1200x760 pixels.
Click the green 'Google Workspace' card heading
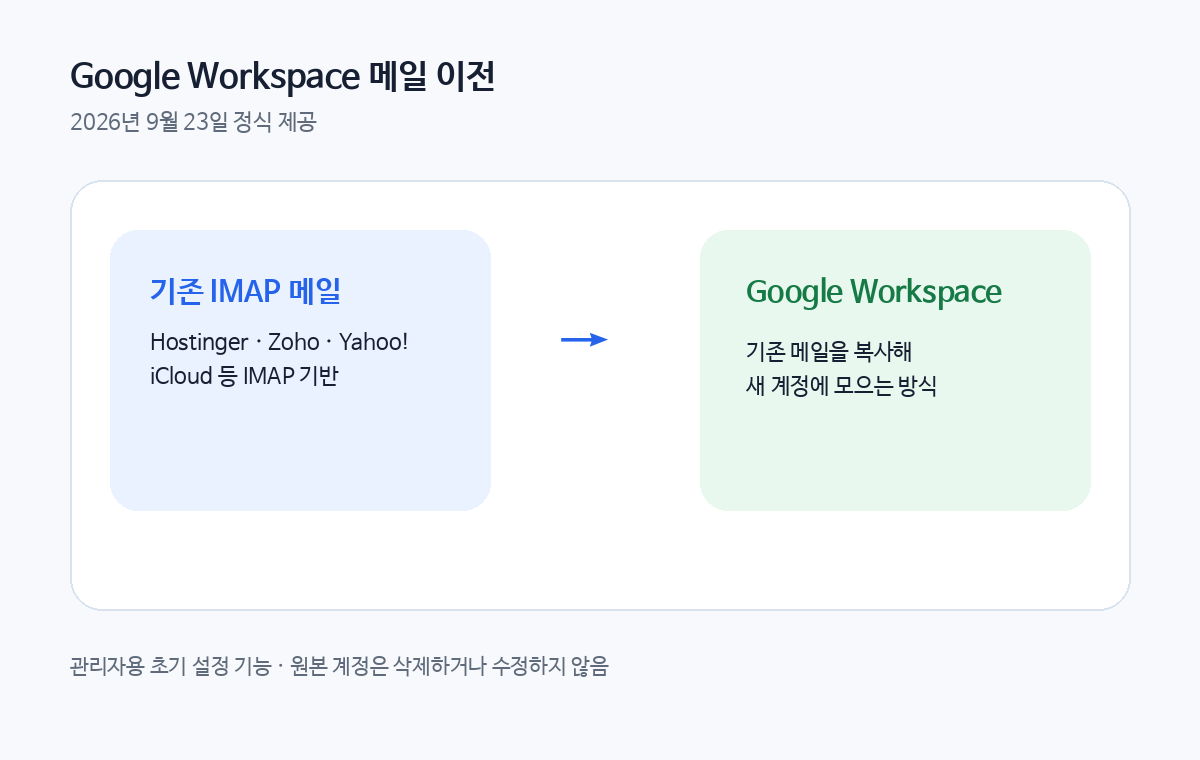873,292
